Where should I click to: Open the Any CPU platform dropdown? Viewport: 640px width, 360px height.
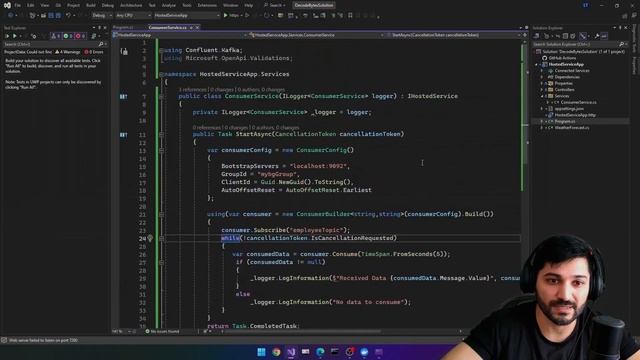pyautogui.click(x=133, y=16)
